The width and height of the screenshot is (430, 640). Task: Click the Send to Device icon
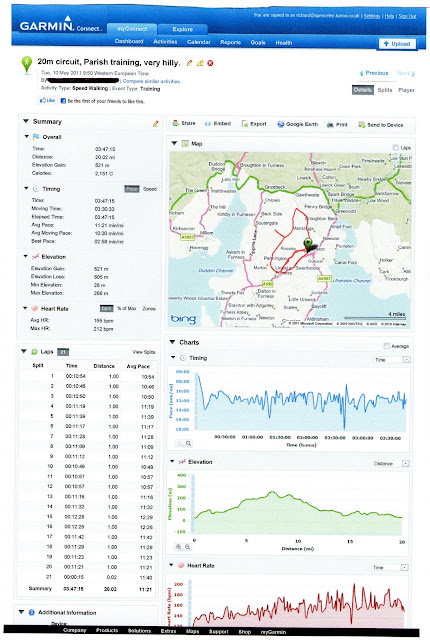[x=361, y=124]
